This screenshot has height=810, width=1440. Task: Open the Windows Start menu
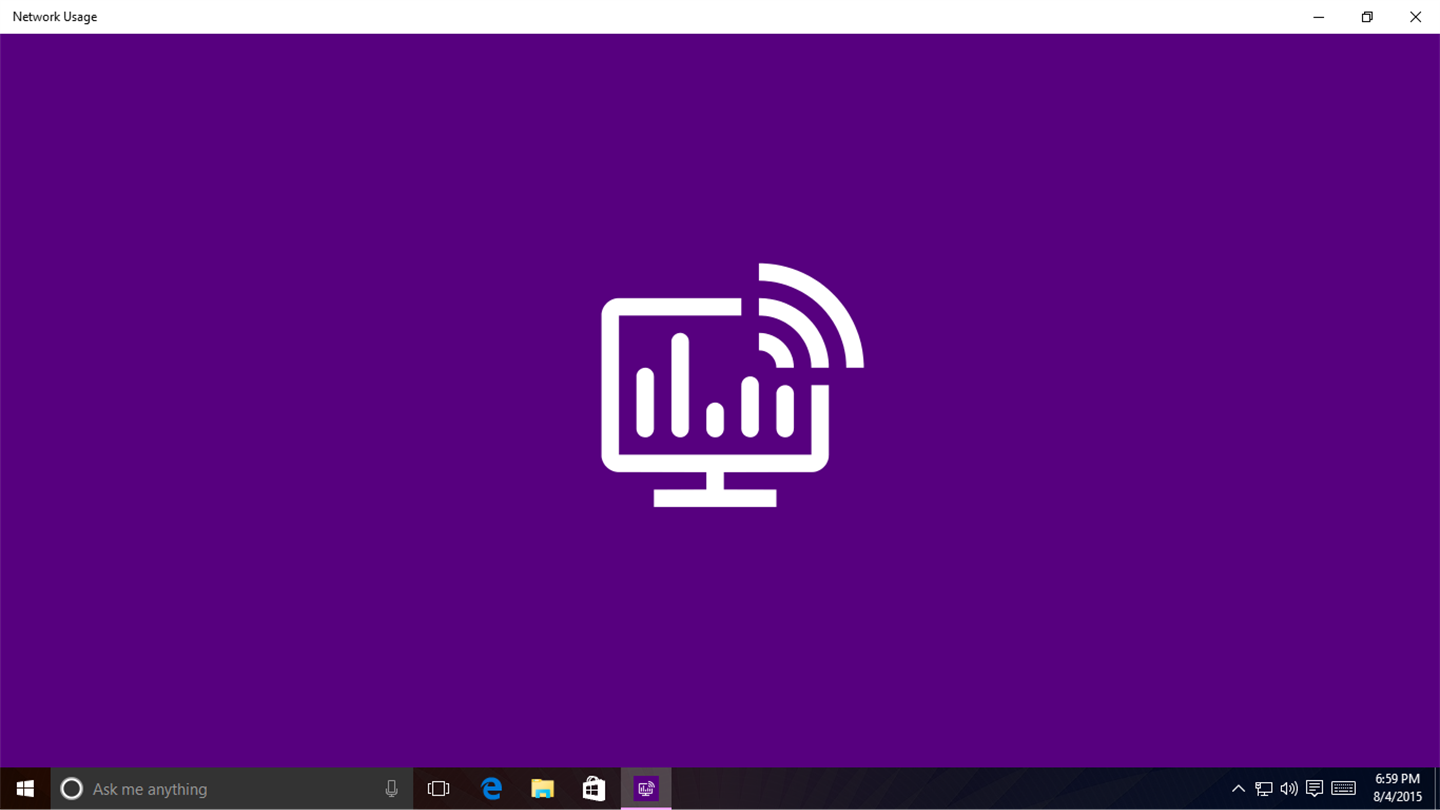point(25,789)
